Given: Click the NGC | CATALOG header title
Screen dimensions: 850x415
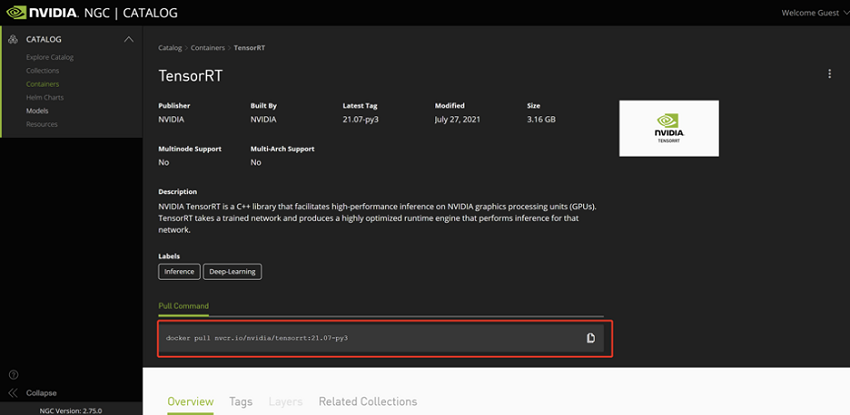Looking at the screenshot, I should click(131, 12).
